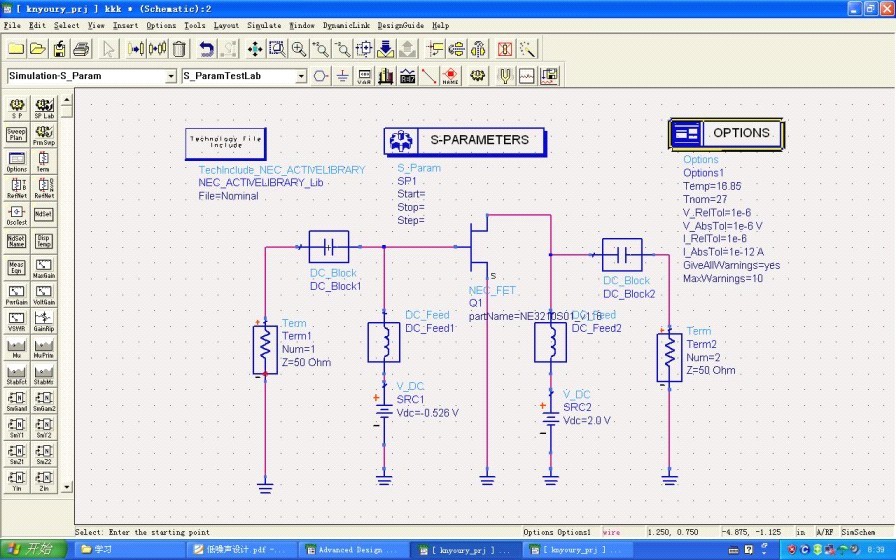Click the wire/pin NAME label tool
The height and width of the screenshot is (560, 896).
click(x=450, y=76)
